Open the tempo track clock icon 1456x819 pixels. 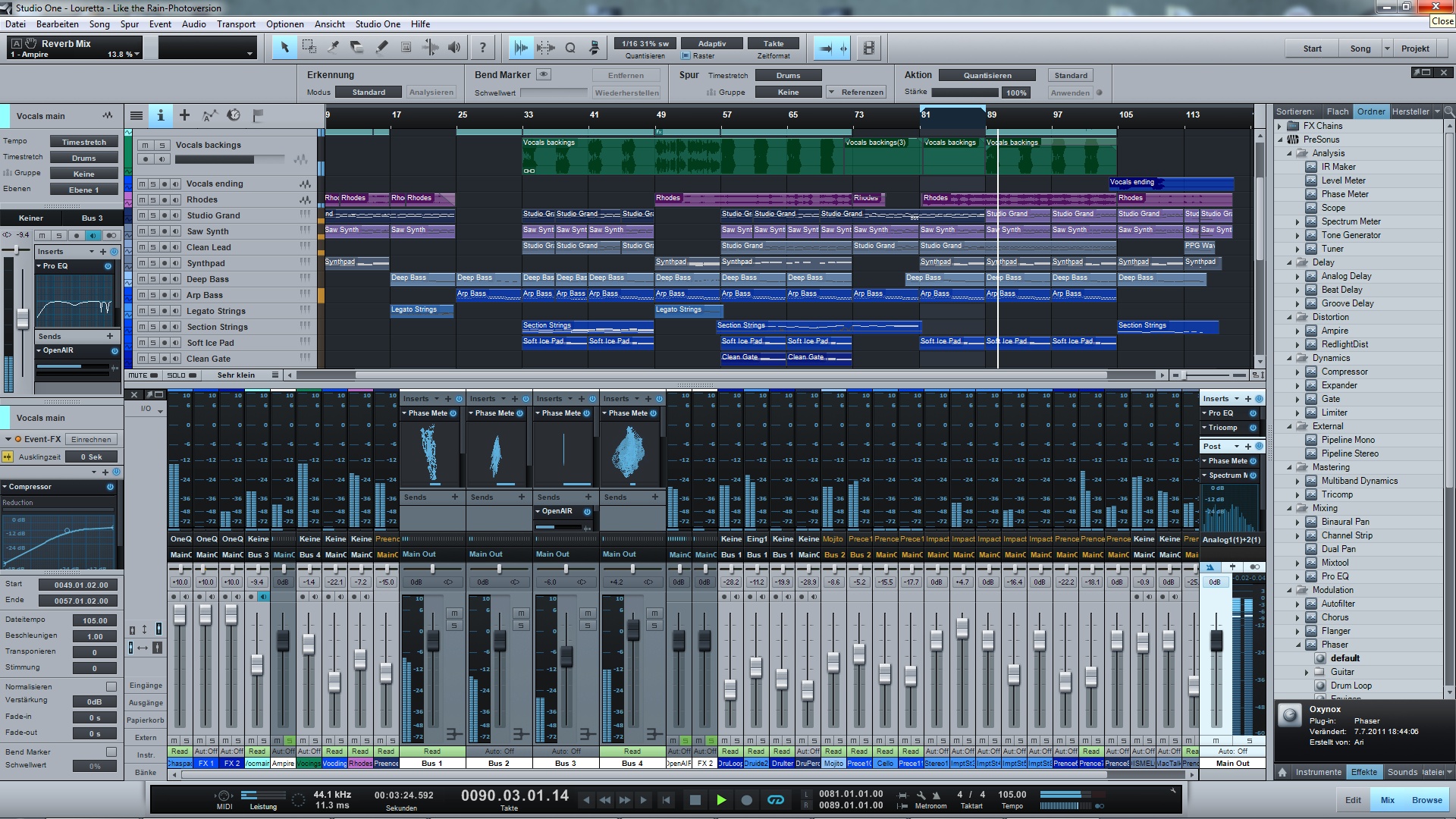click(x=234, y=115)
